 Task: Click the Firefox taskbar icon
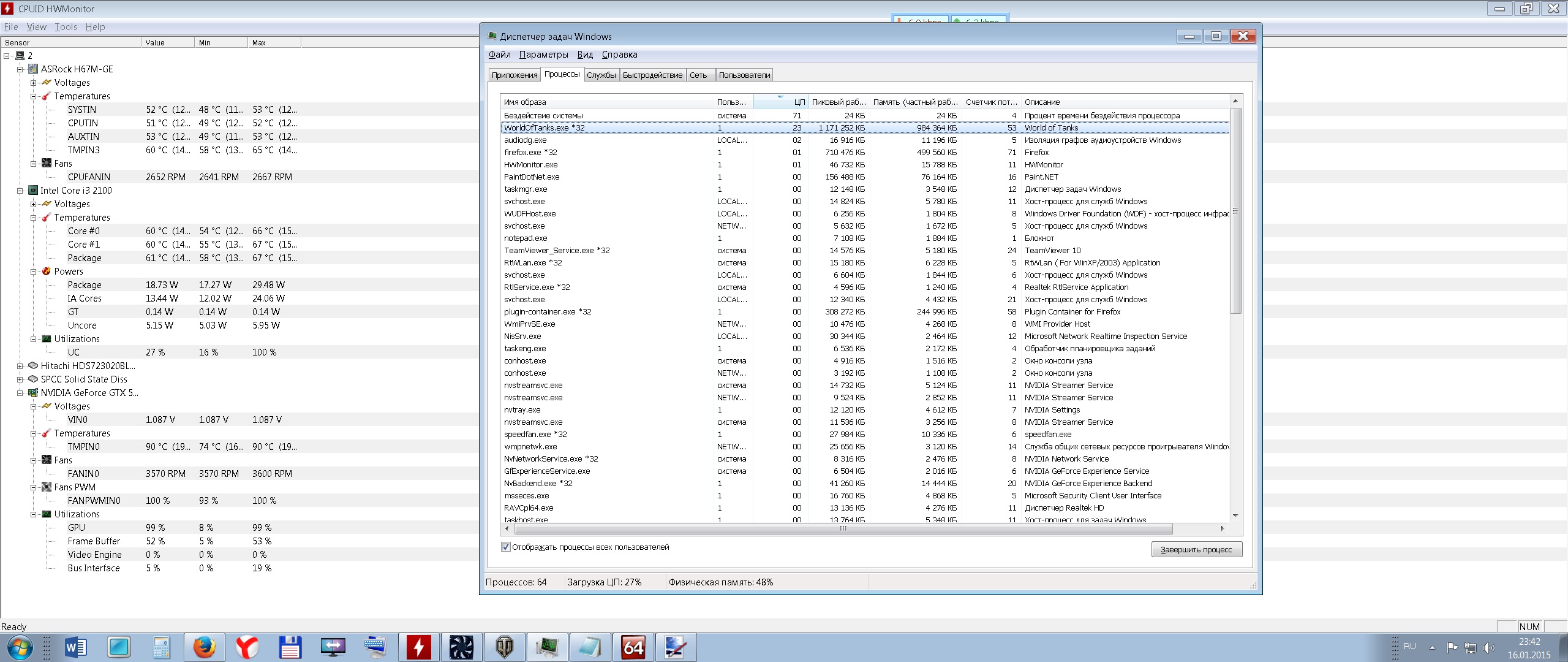click(x=204, y=647)
